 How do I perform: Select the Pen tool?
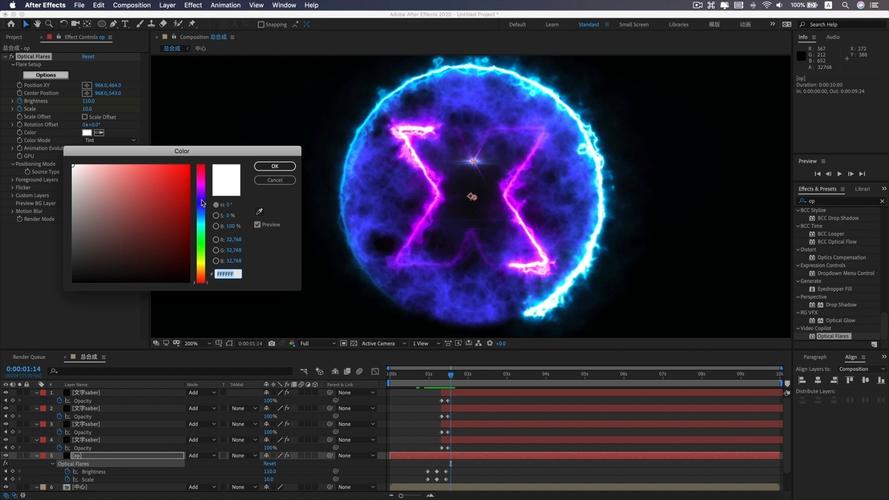click(113, 24)
